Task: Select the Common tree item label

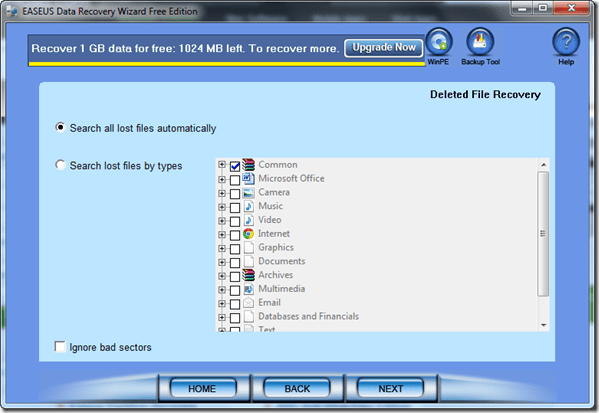Action: click(x=278, y=165)
